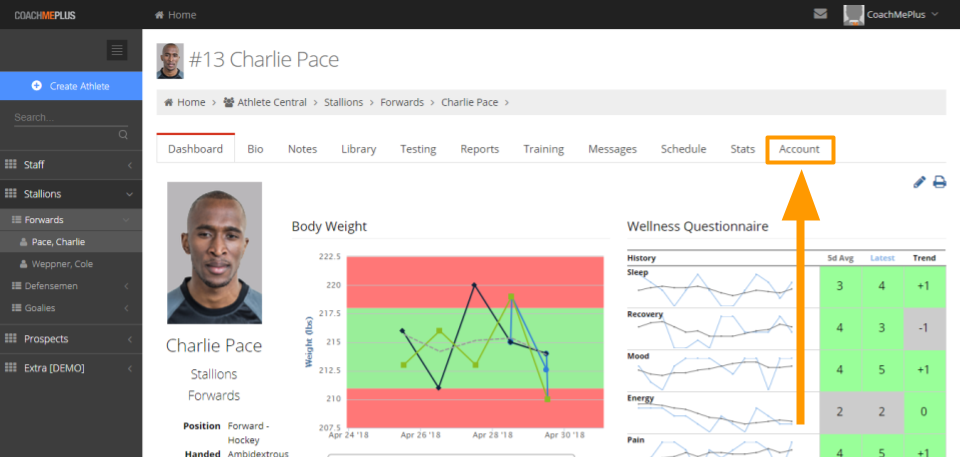Open the envelope messages icon

tap(820, 14)
